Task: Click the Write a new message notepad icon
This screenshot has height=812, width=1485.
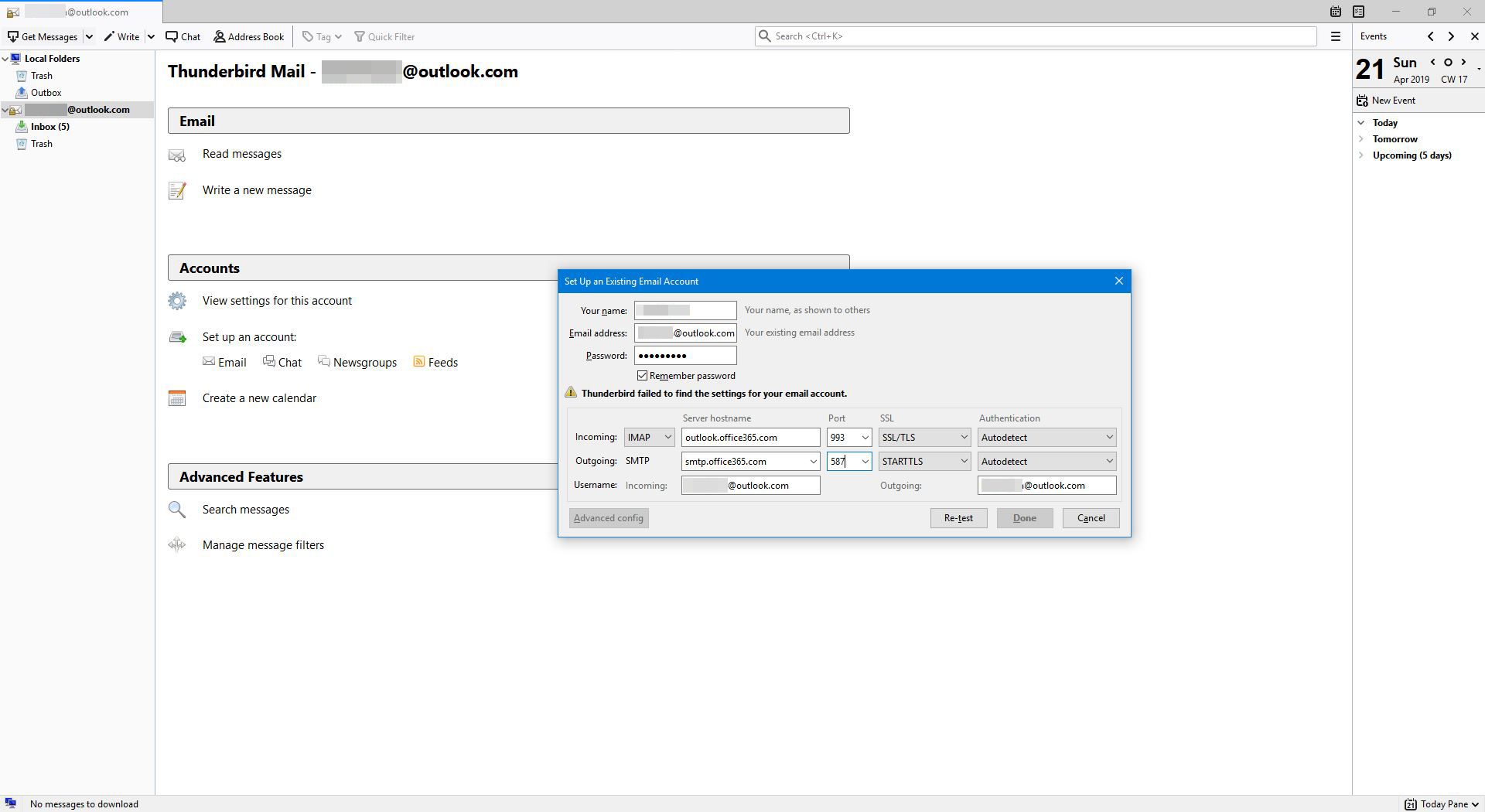Action: pos(177,190)
